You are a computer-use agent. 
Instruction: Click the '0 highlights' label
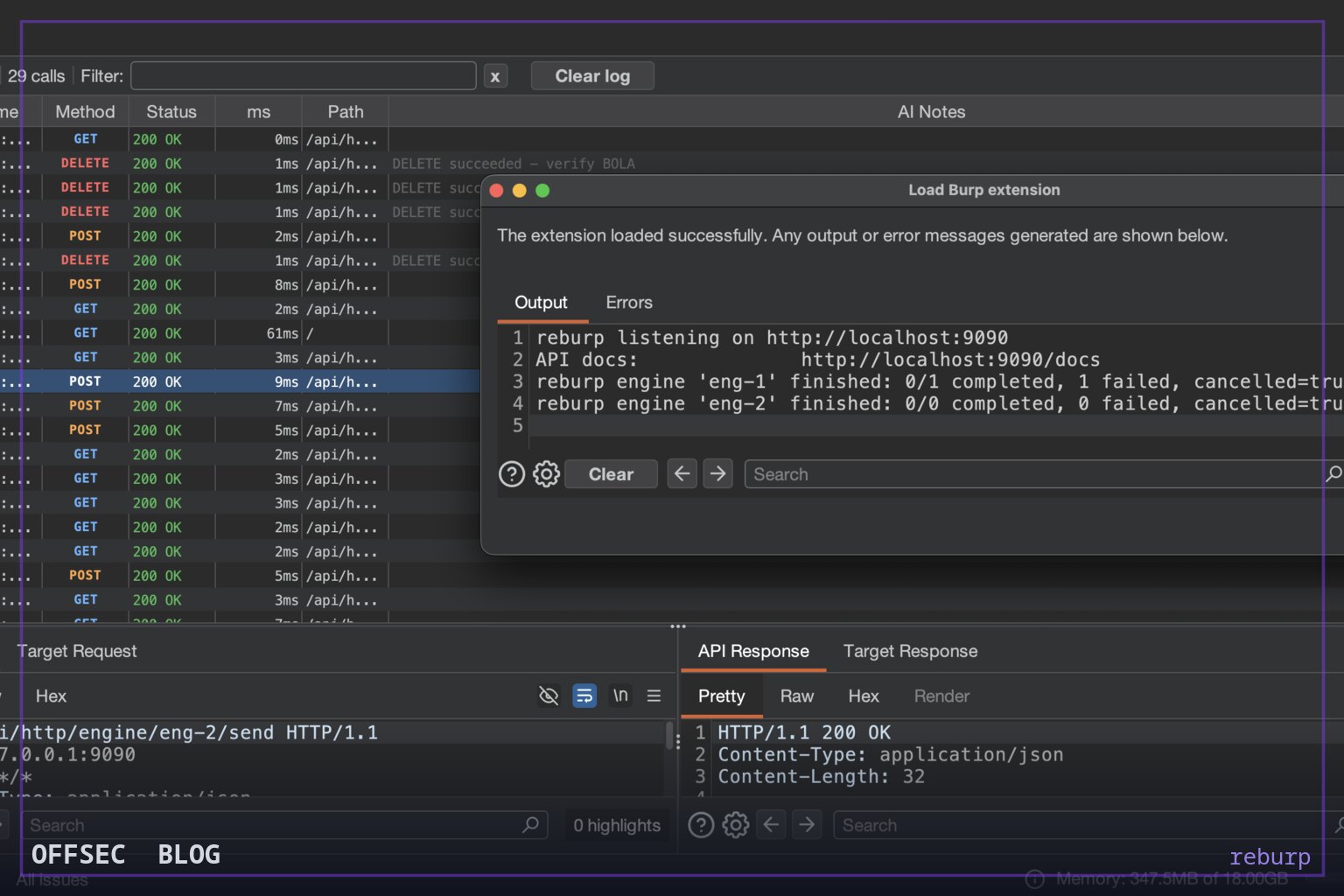[x=617, y=825]
